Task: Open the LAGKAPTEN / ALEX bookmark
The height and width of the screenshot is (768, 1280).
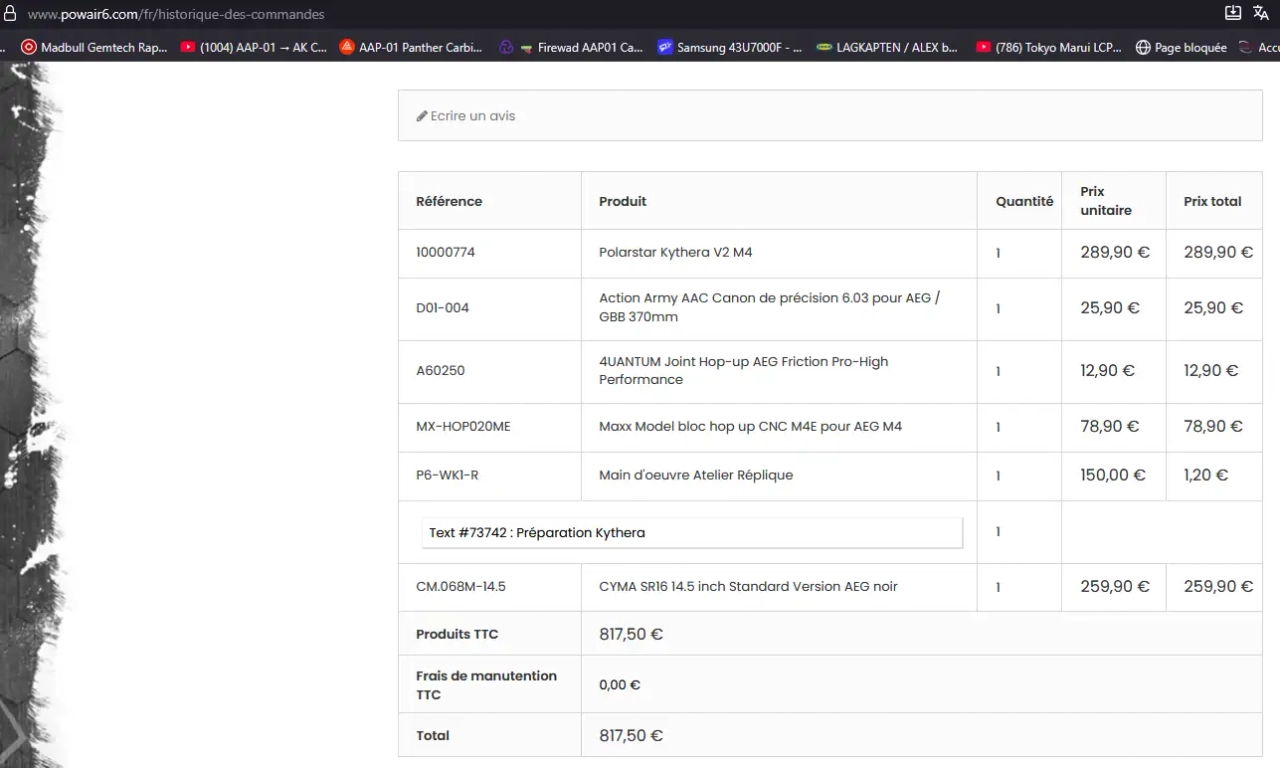Action: coord(887,47)
